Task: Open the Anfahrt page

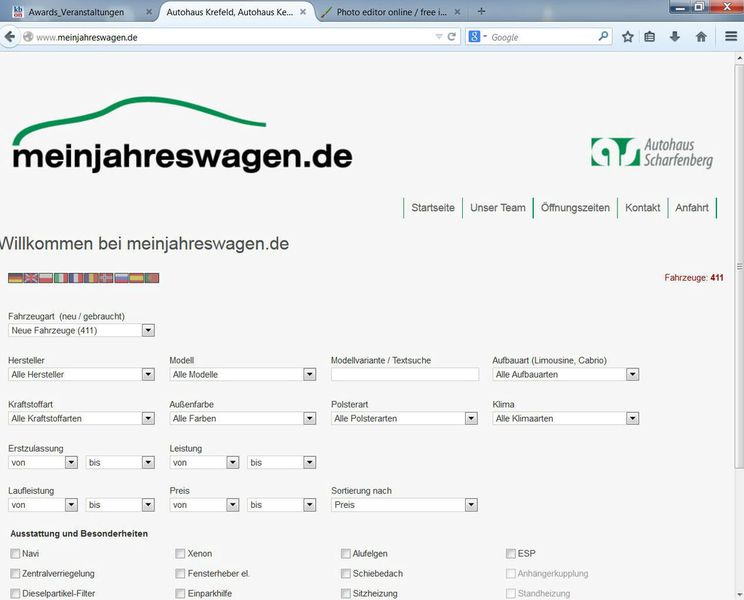Action: (692, 208)
